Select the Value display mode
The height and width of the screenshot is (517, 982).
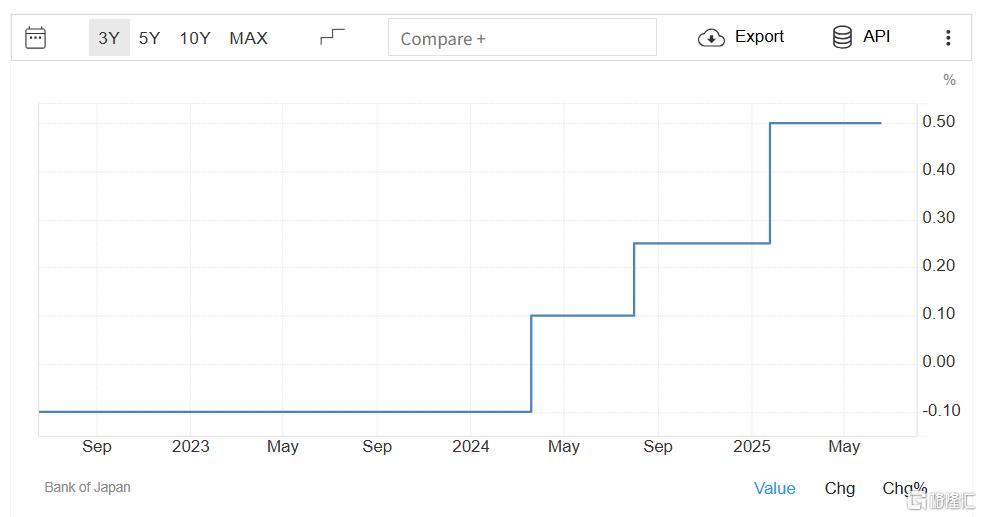pyautogui.click(x=774, y=488)
